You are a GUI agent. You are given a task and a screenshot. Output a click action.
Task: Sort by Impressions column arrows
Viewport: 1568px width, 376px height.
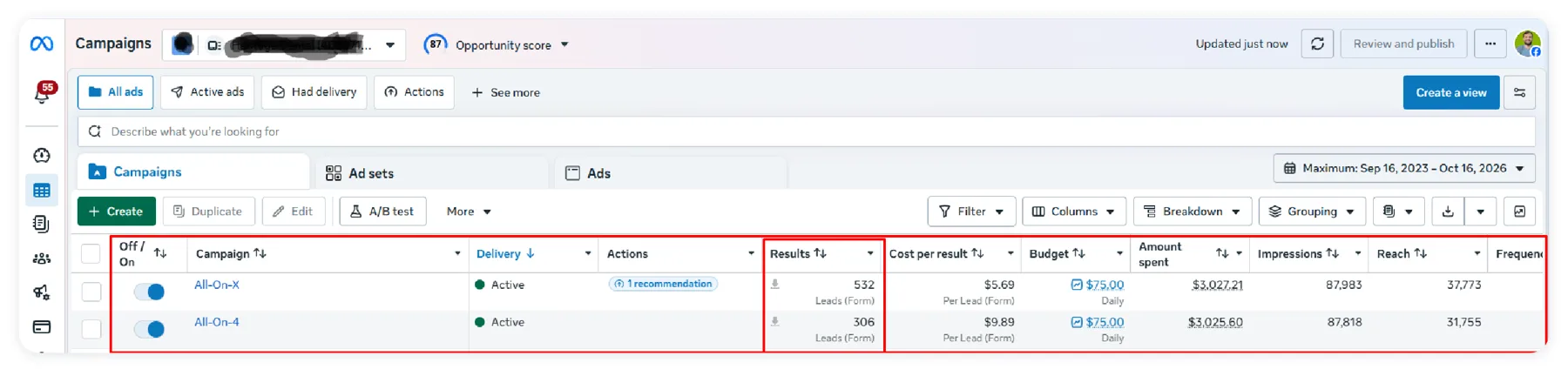click(1332, 253)
